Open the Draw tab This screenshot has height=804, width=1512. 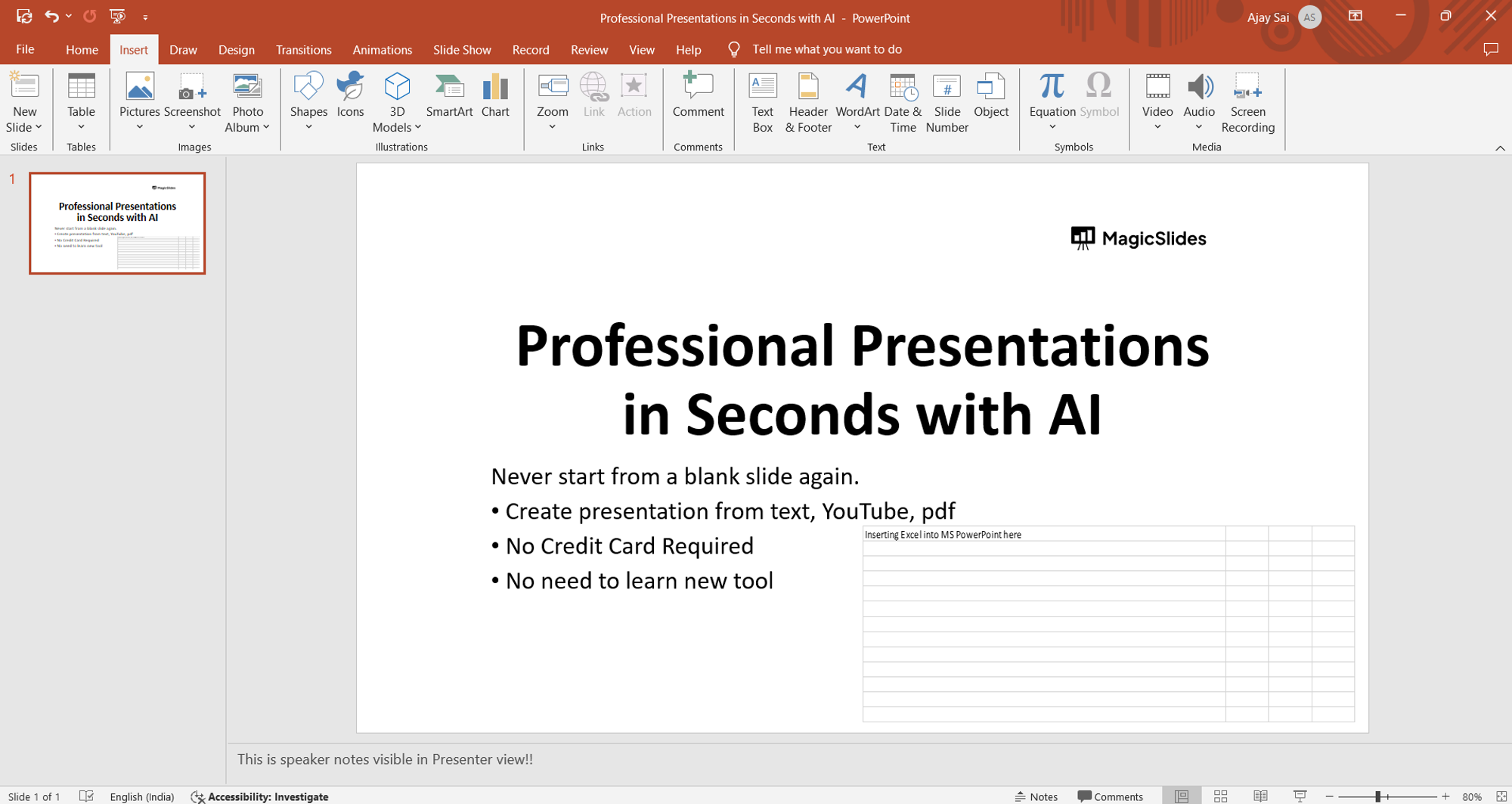pyautogui.click(x=183, y=49)
